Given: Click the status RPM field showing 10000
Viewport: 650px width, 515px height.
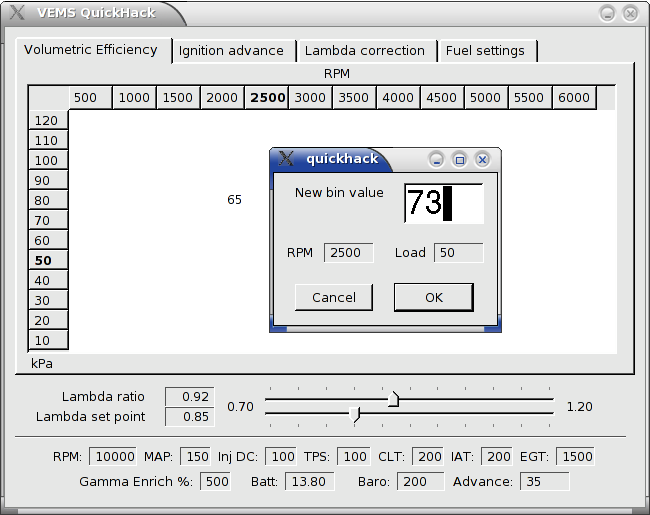Looking at the screenshot, I should tap(113, 457).
